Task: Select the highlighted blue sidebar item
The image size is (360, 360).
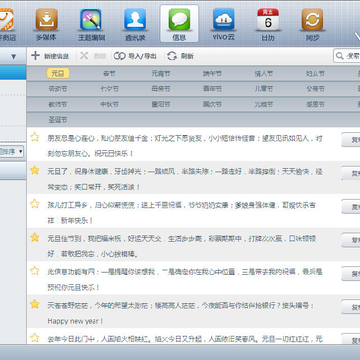Action: click(13, 72)
